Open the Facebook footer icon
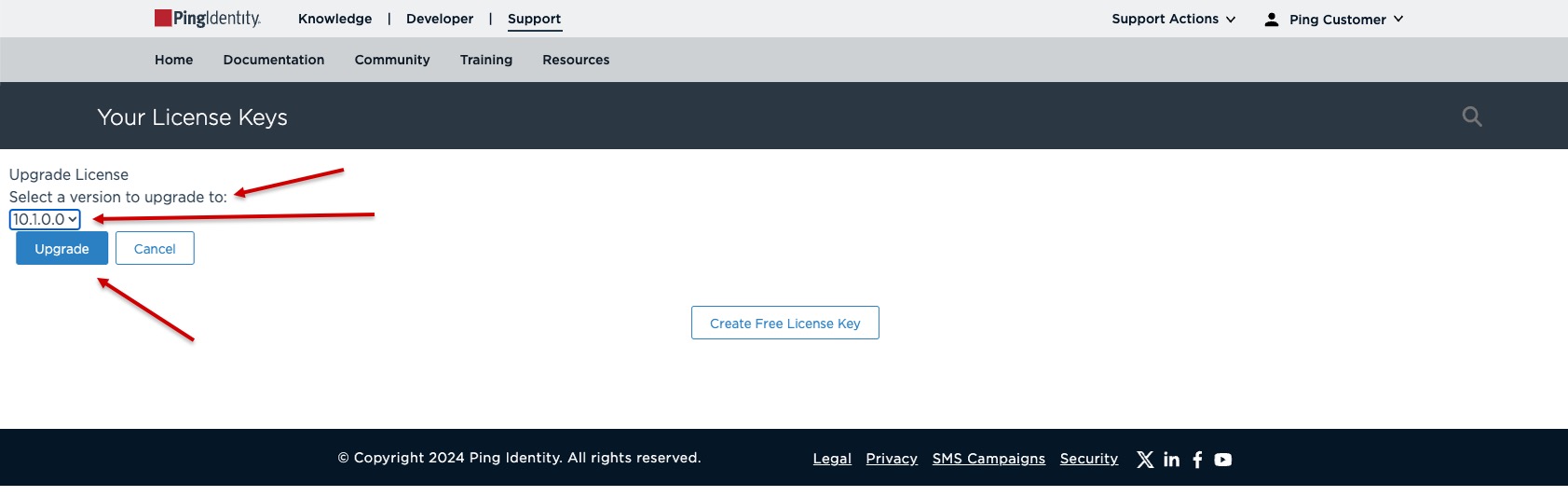 point(1197,459)
